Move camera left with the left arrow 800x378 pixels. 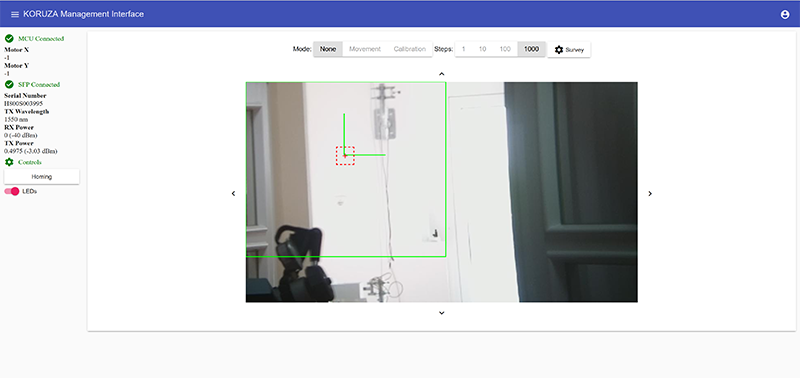point(234,193)
